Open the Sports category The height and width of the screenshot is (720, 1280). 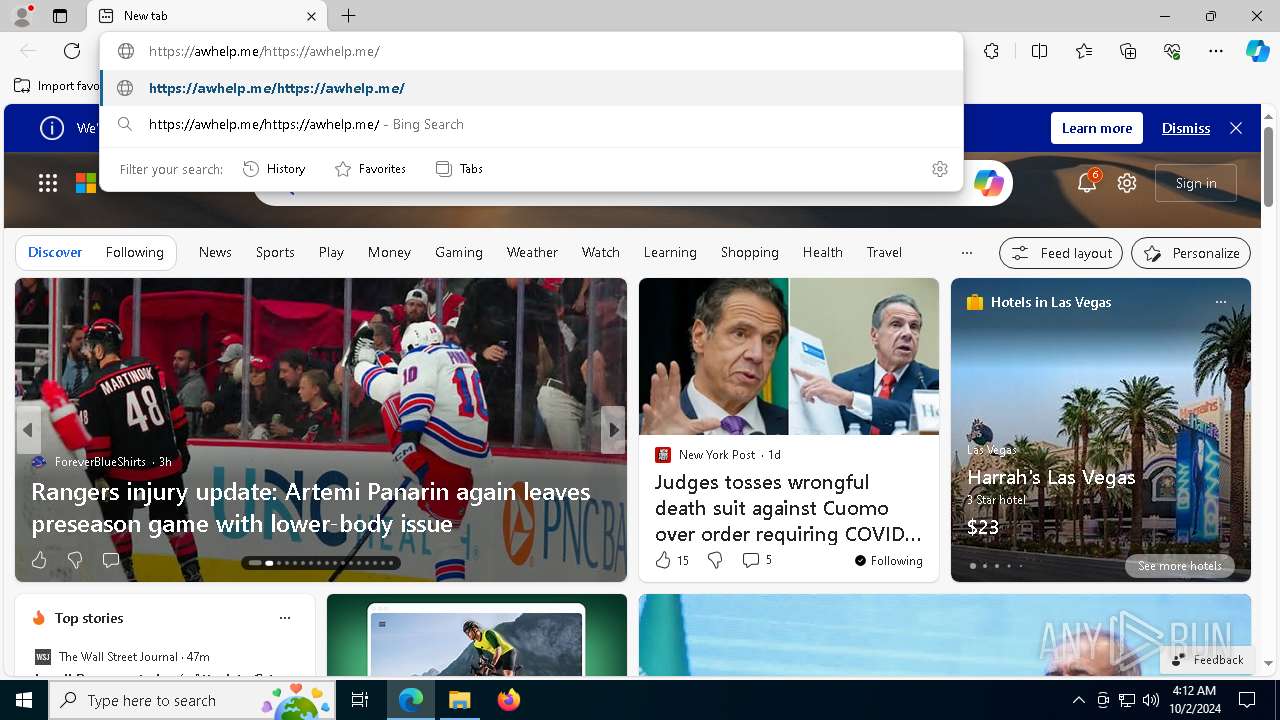tap(275, 252)
